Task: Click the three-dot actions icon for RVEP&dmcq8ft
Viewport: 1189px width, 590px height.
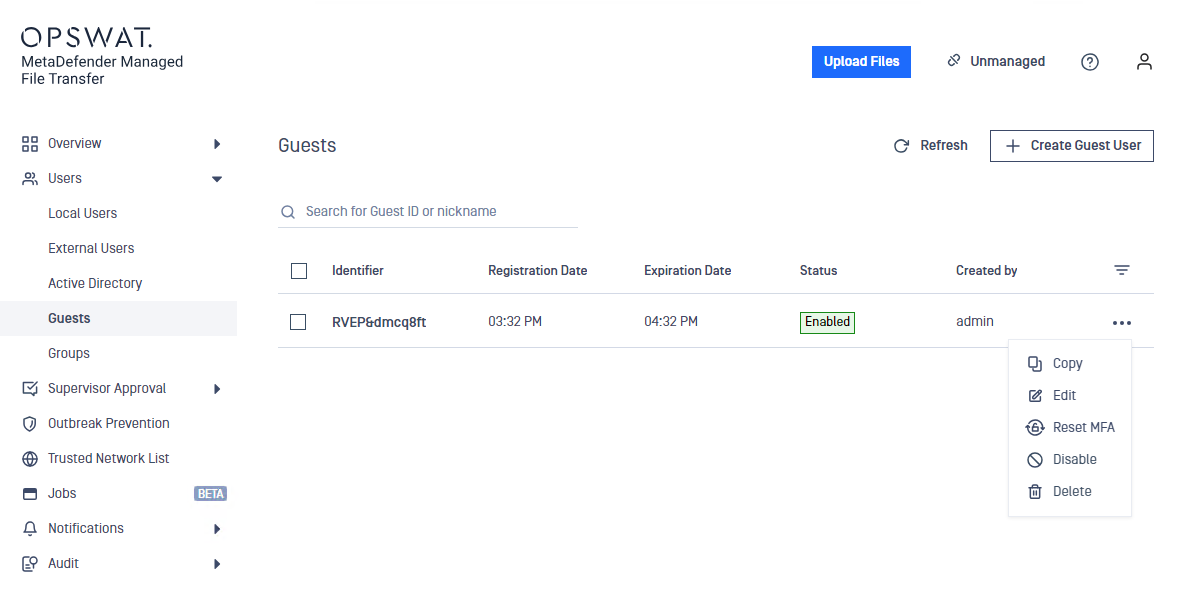Action: [x=1122, y=323]
